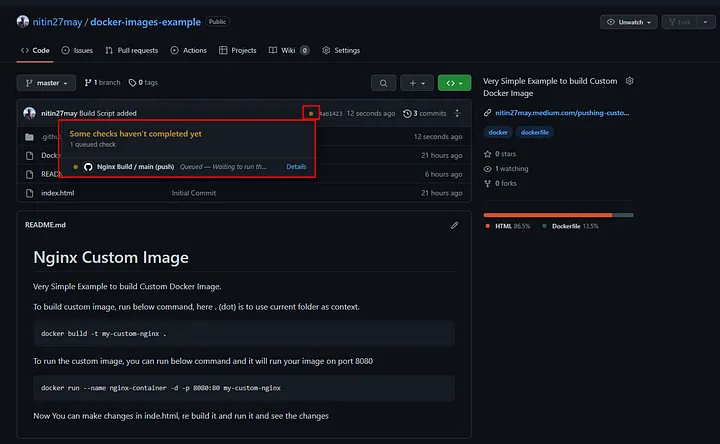Open the index.html file
This screenshot has width=720, height=444.
click(x=57, y=193)
